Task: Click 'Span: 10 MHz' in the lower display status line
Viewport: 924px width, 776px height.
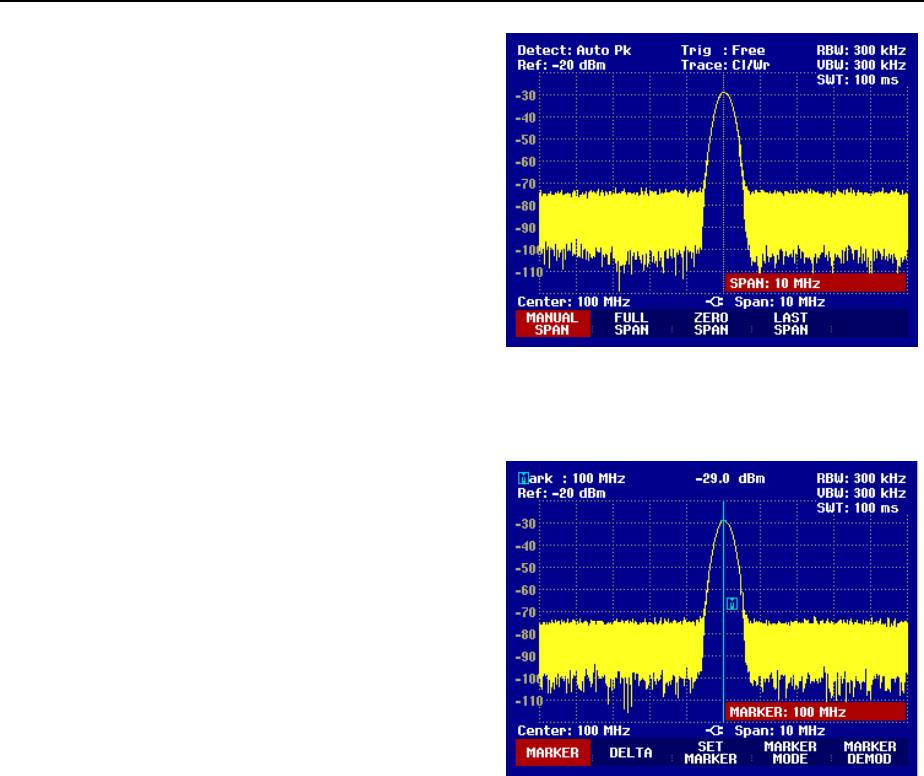Action: (780, 731)
